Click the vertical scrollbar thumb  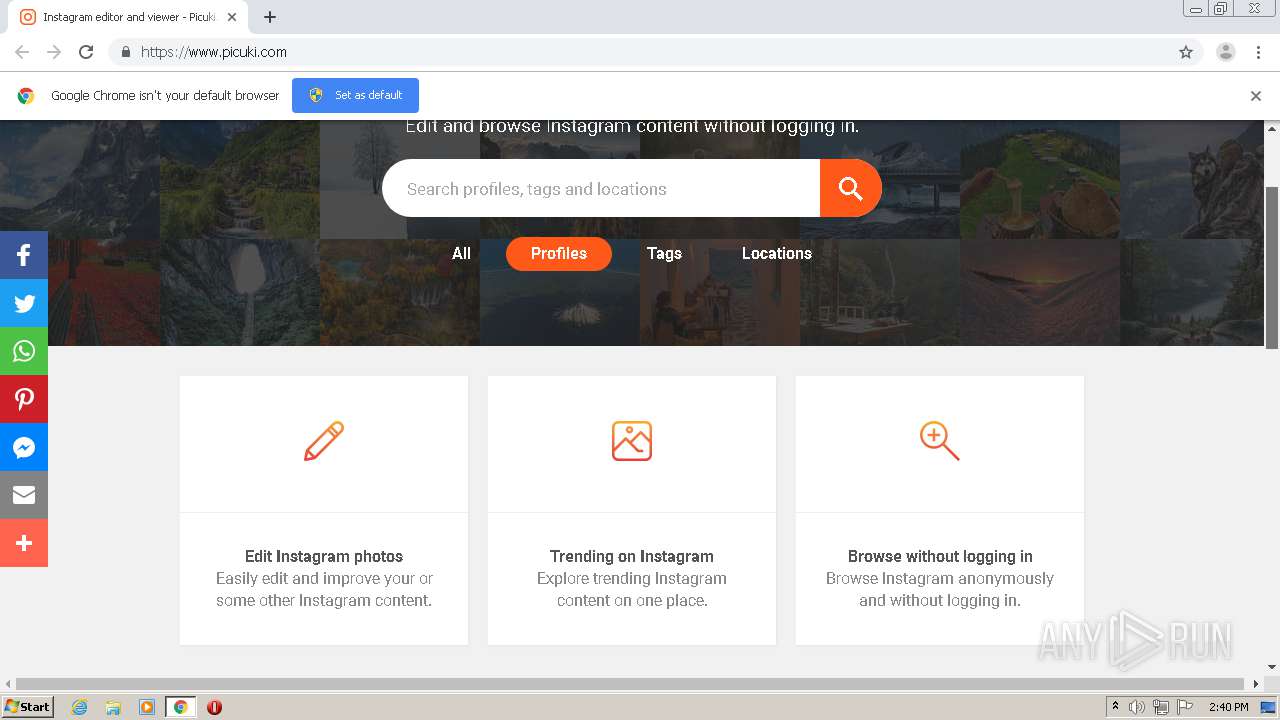tap(1272, 267)
